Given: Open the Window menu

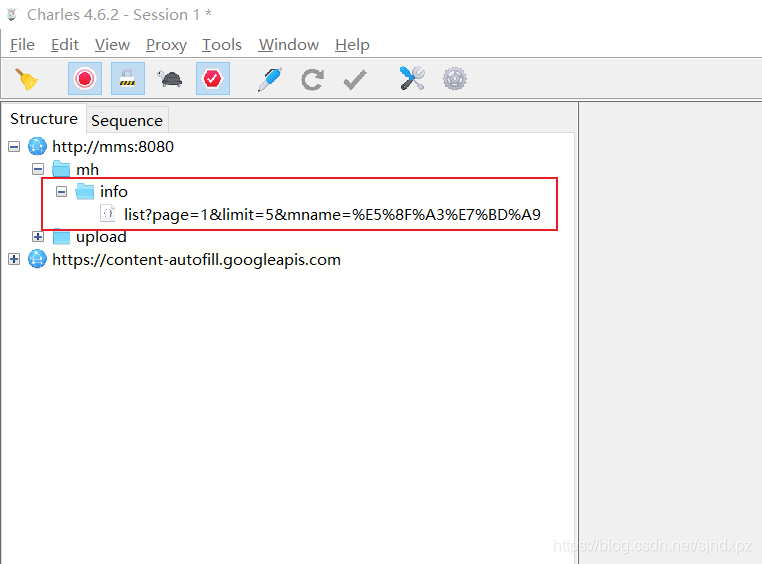Looking at the screenshot, I should [x=289, y=45].
